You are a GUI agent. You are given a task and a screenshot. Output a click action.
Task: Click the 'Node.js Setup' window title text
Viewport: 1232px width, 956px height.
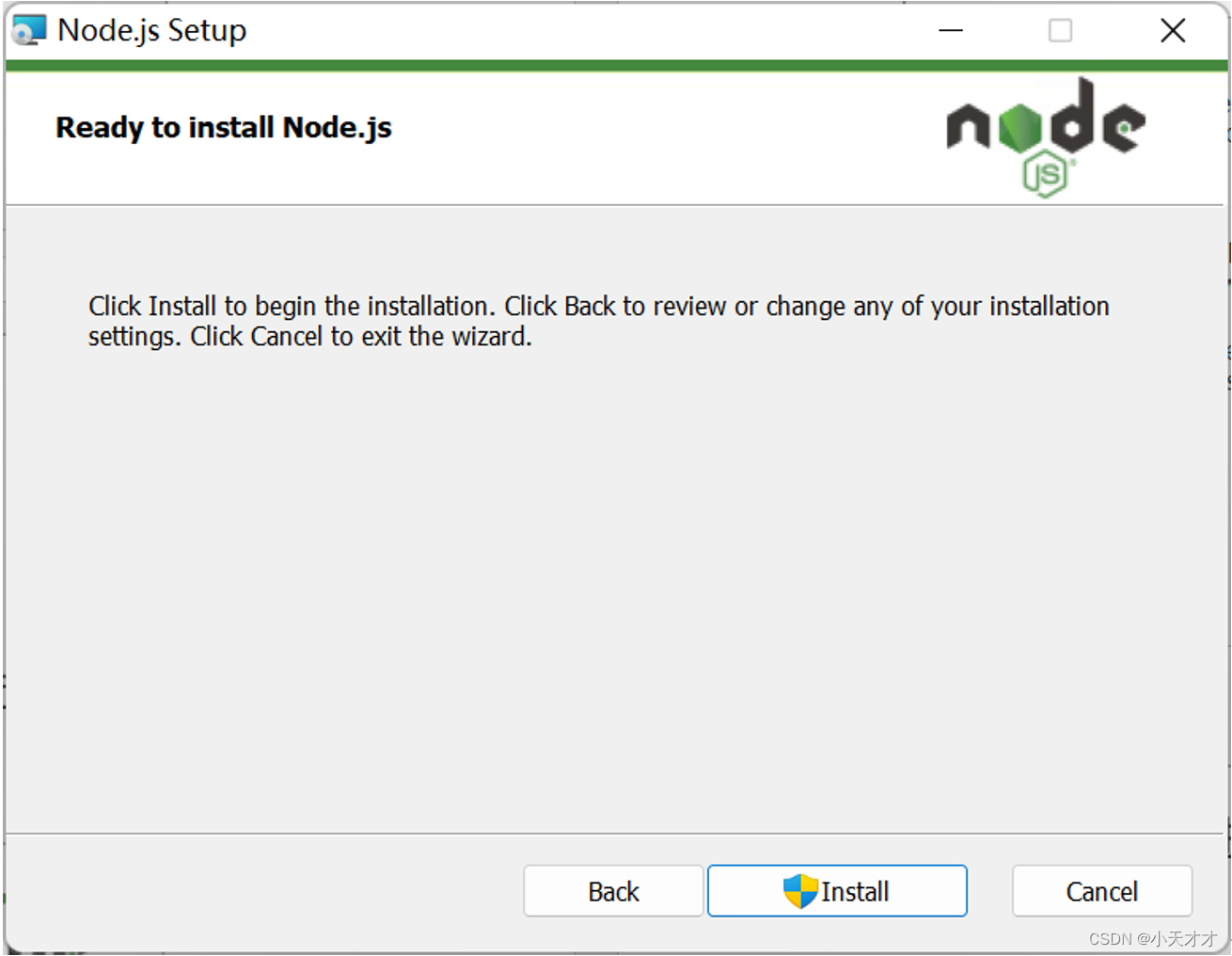(x=151, y=30)
